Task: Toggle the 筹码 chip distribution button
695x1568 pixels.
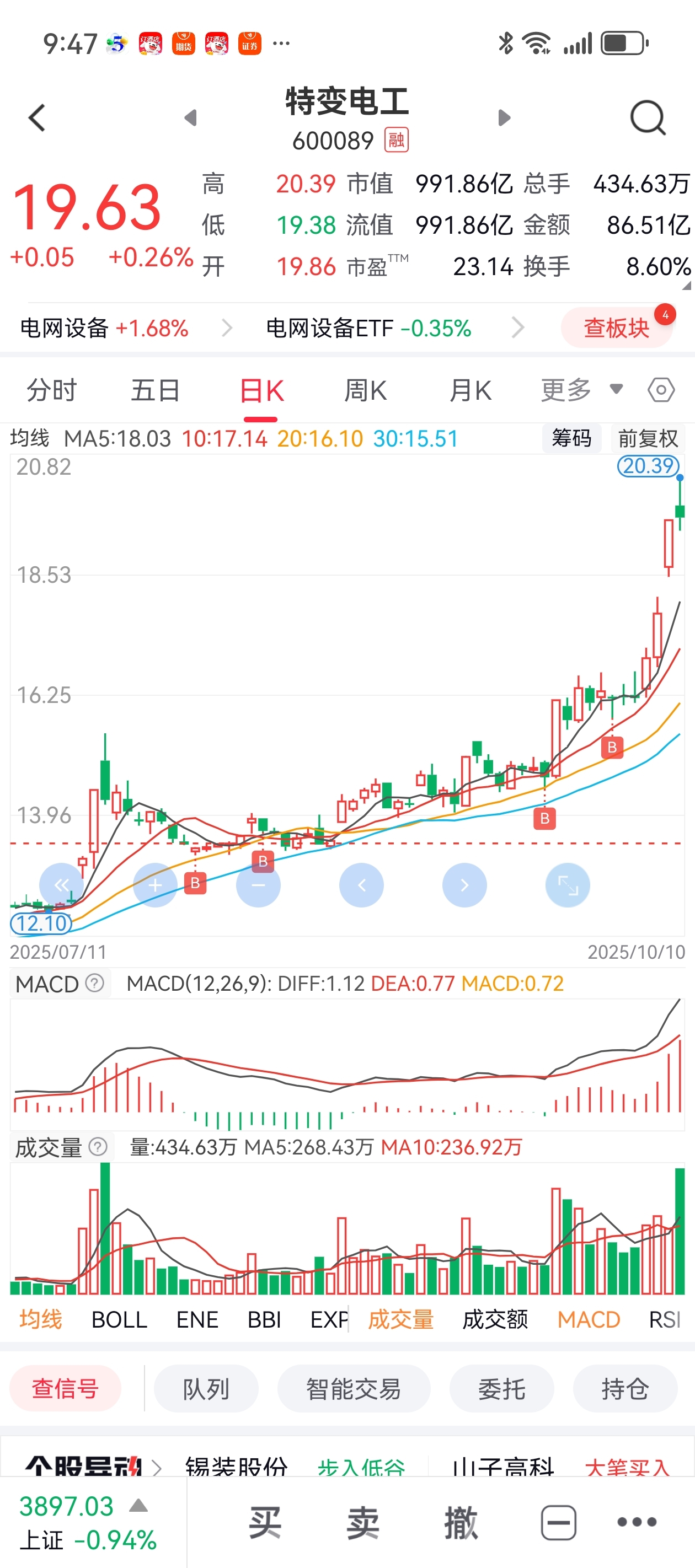Action: tap(571, 438)
